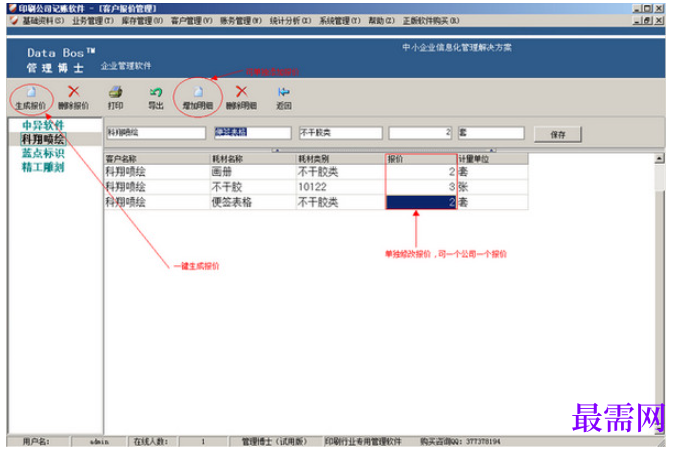Click the table scrollbar up arrow
The height and width of the screenshot is (449, 684).
(x=660, y=159)
